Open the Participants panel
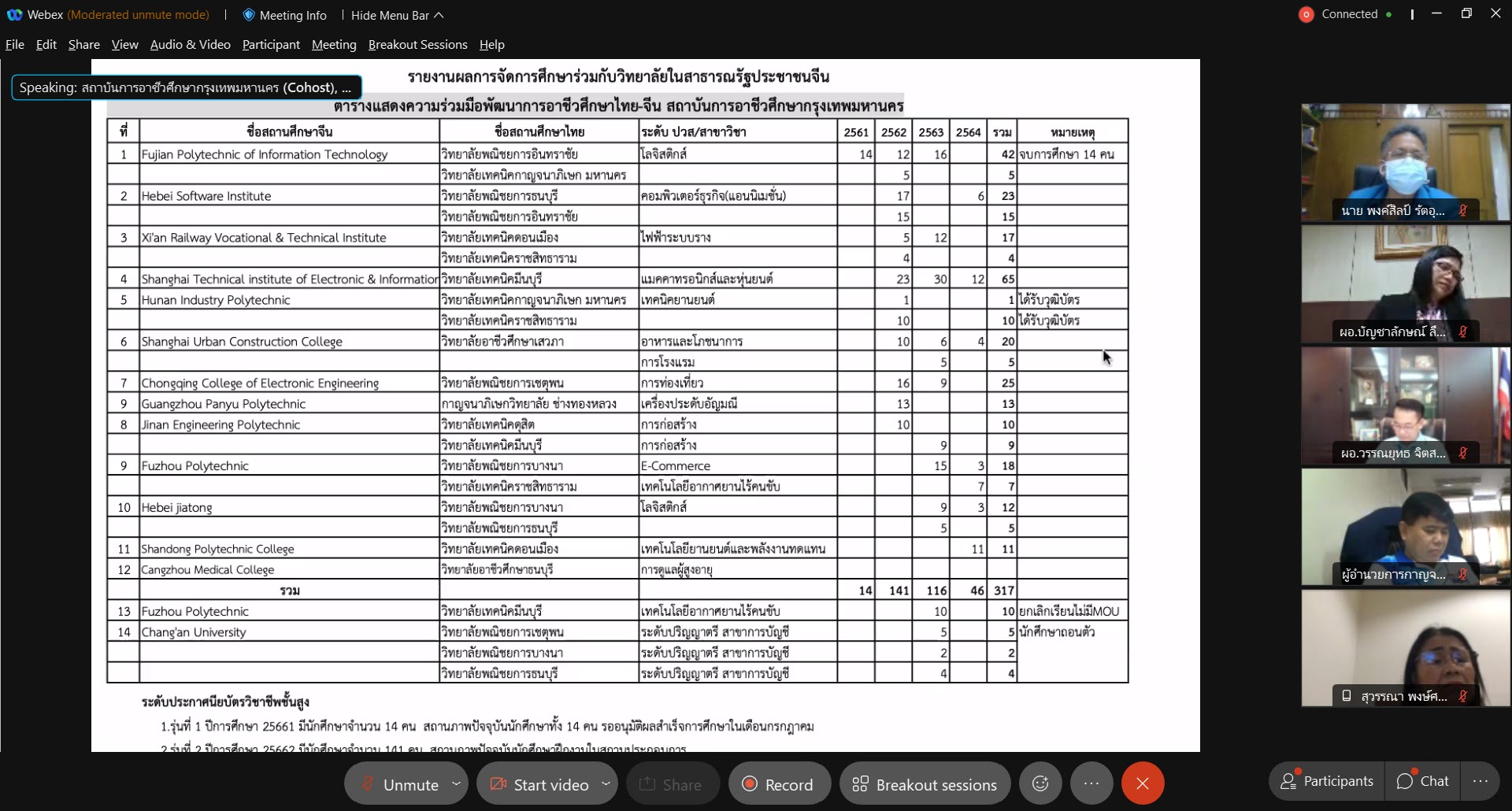 [1327, 781]
